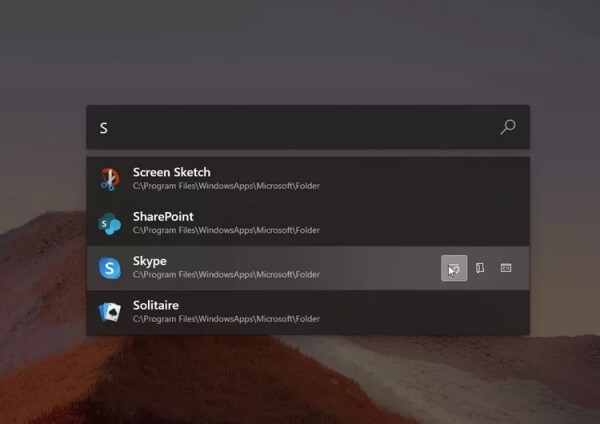Select the SharePoint app icon
Viewport: 600px width, 424px height.
109,223
